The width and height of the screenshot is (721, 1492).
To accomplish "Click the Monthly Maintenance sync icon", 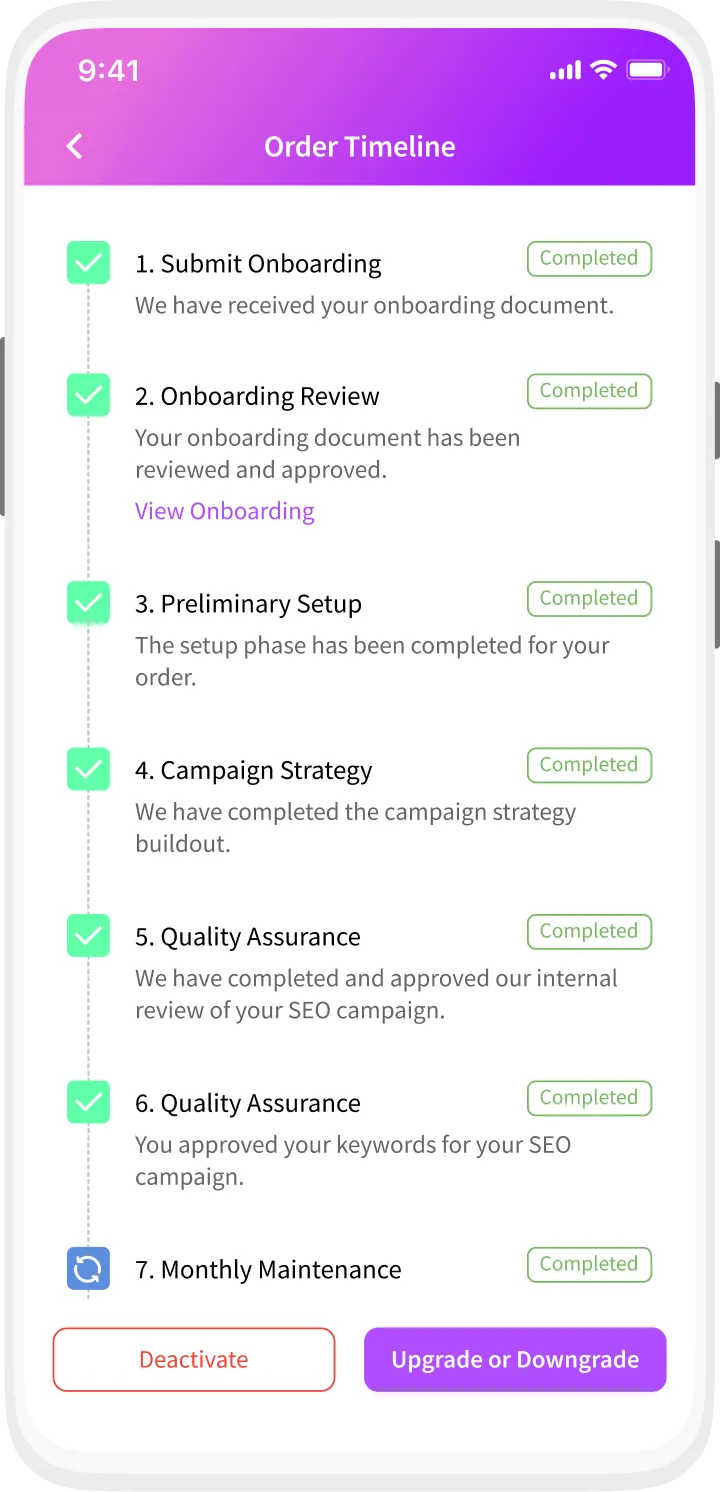I will (x=88, y=1269).
